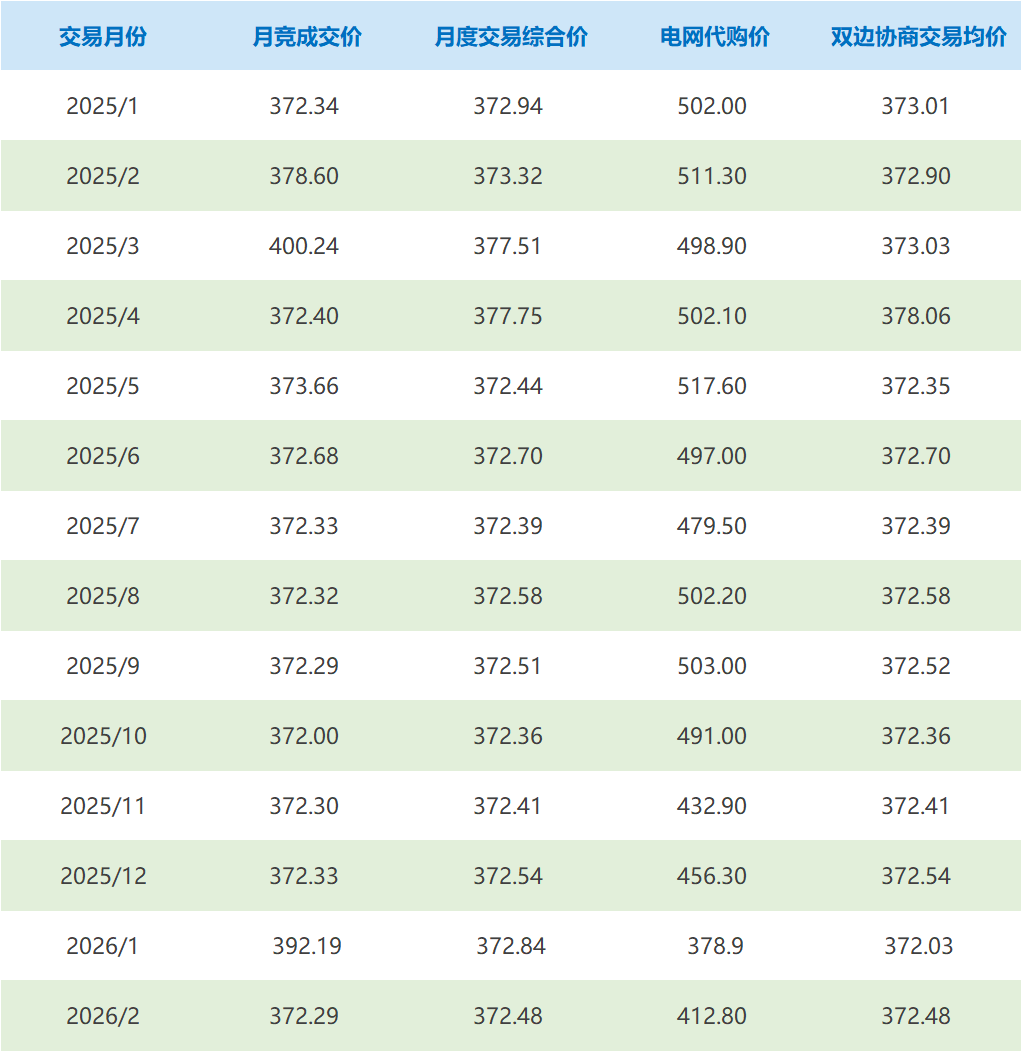Select the 412.80 value for 2026/2
1022x1052 pixels.
712,1016
